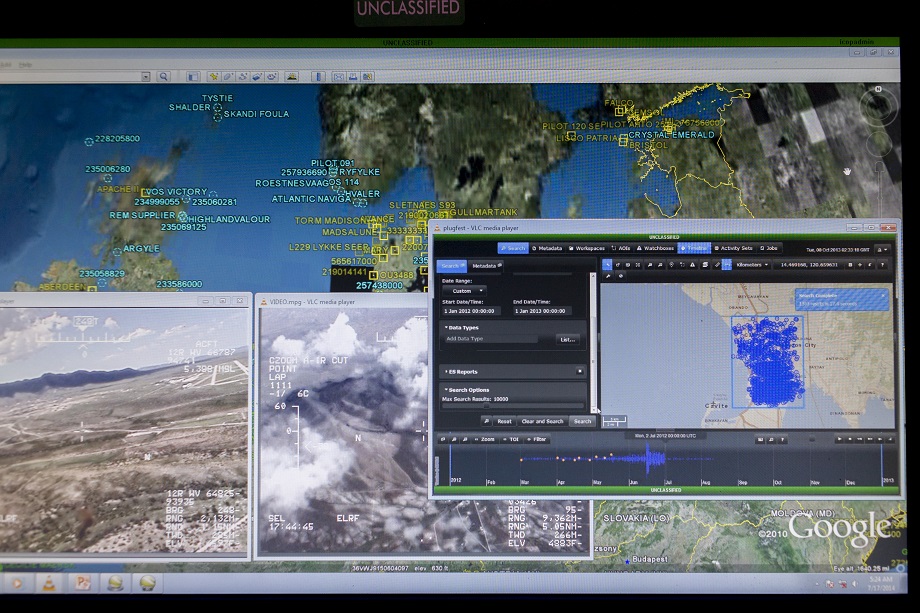Expand the ES Reports section

(x=461, y=372)
